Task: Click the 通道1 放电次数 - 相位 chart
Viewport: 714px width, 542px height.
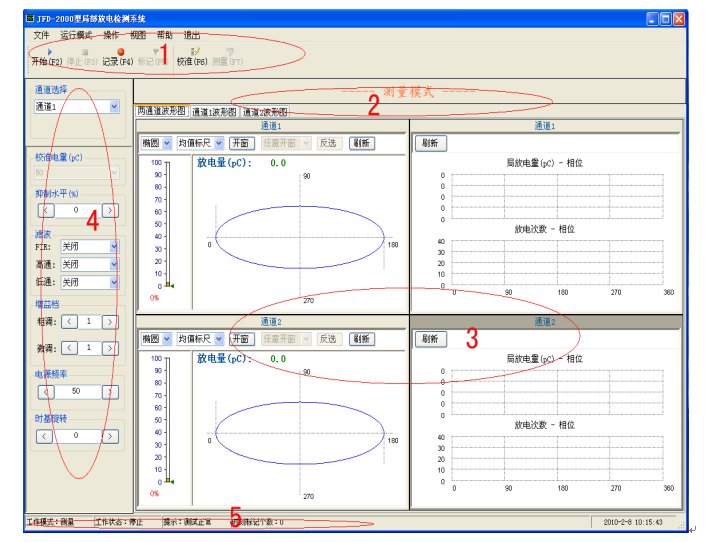Action: tap(557, 263)
